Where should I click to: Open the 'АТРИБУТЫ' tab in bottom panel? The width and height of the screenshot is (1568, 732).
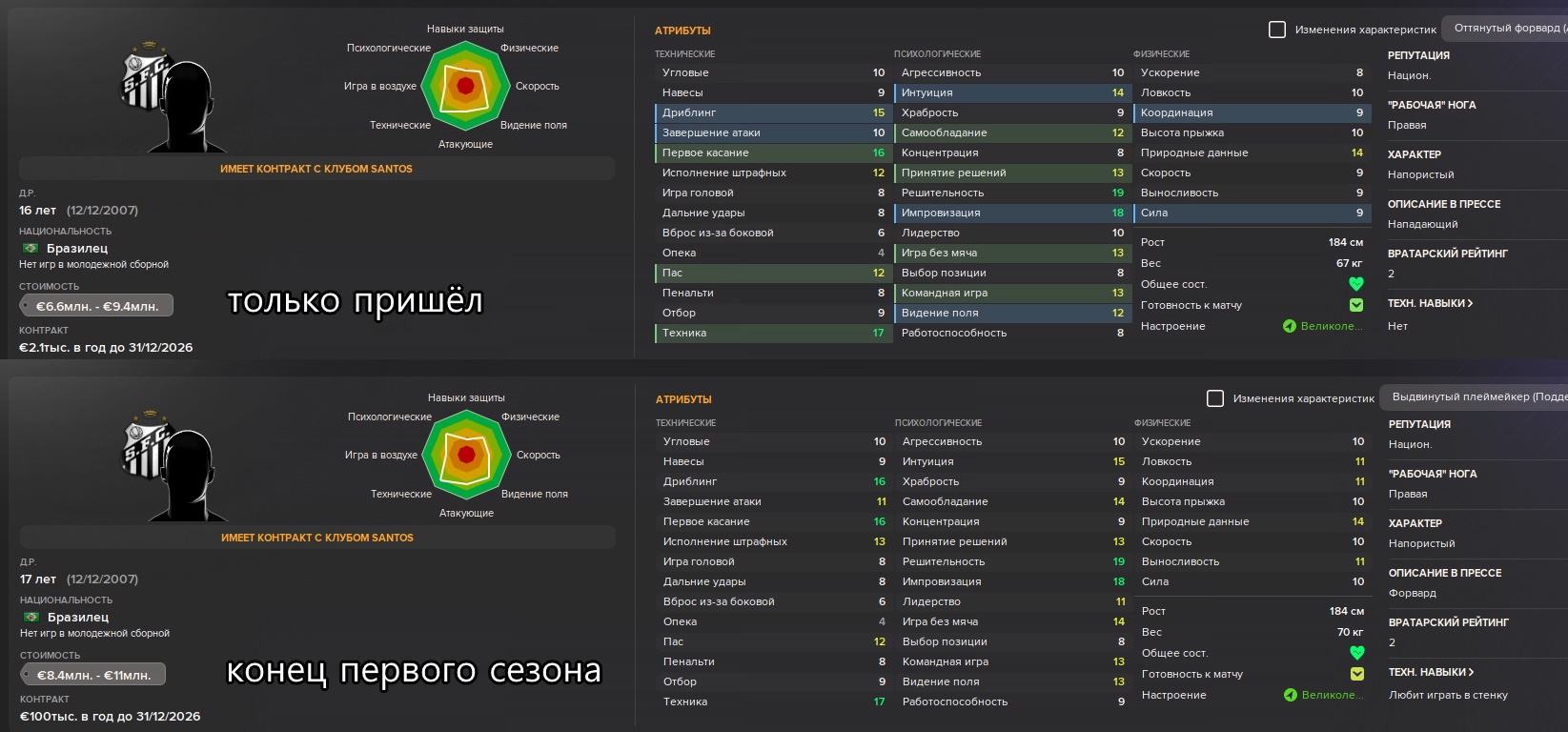683,399
